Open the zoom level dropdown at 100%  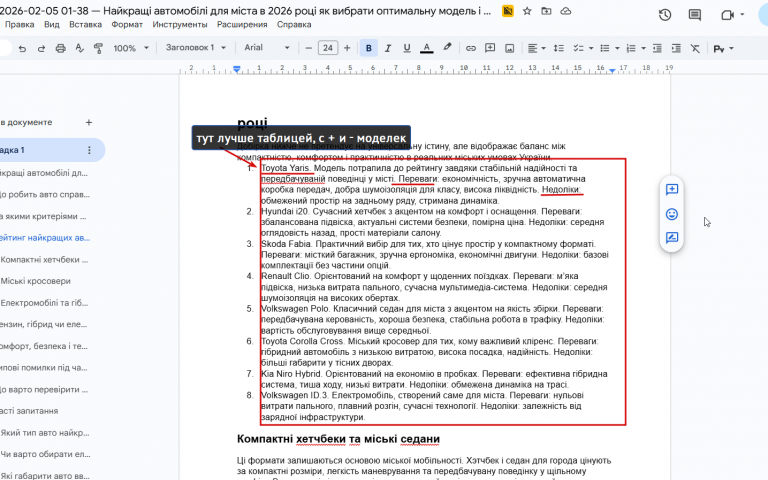[131, 48]
